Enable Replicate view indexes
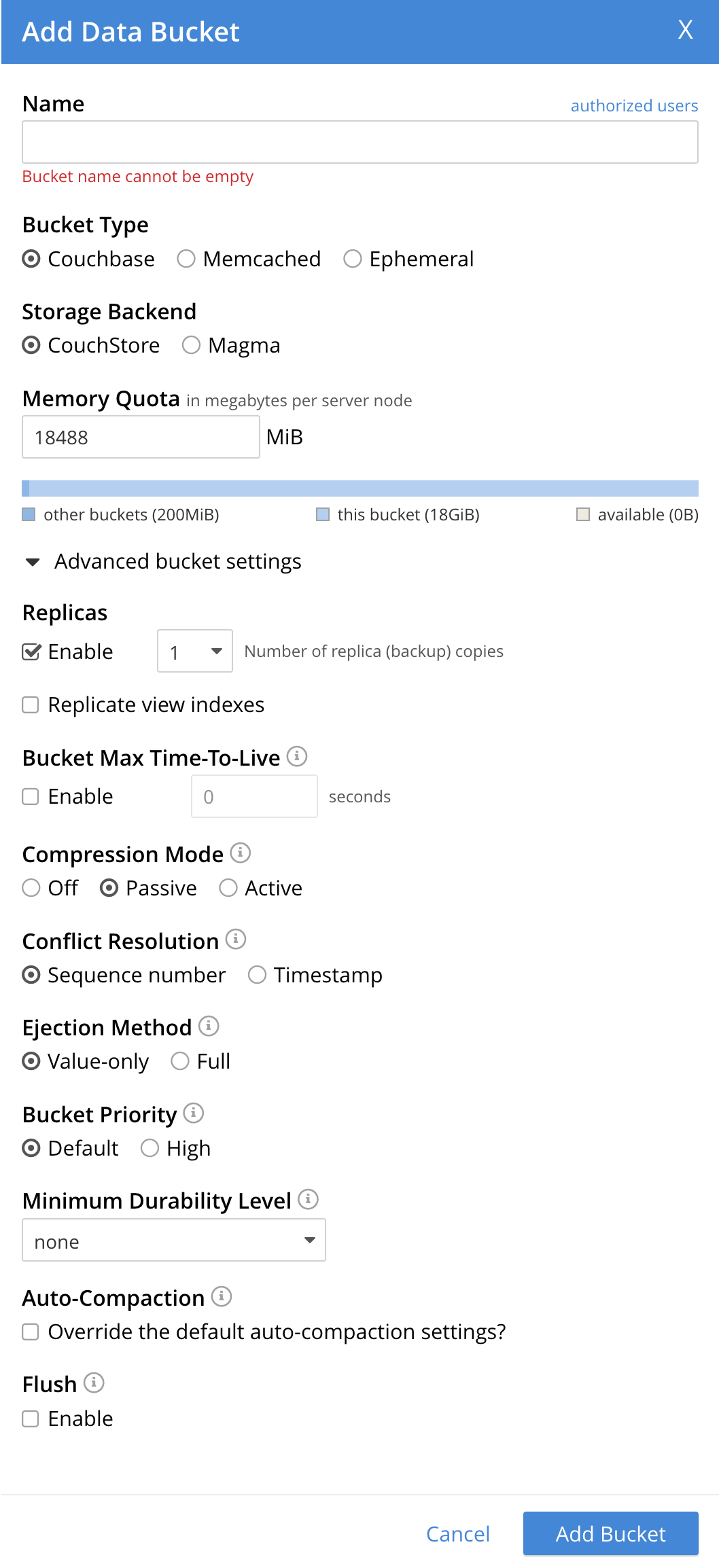This screenshot has width=719, height=1568. click(30, 705)
